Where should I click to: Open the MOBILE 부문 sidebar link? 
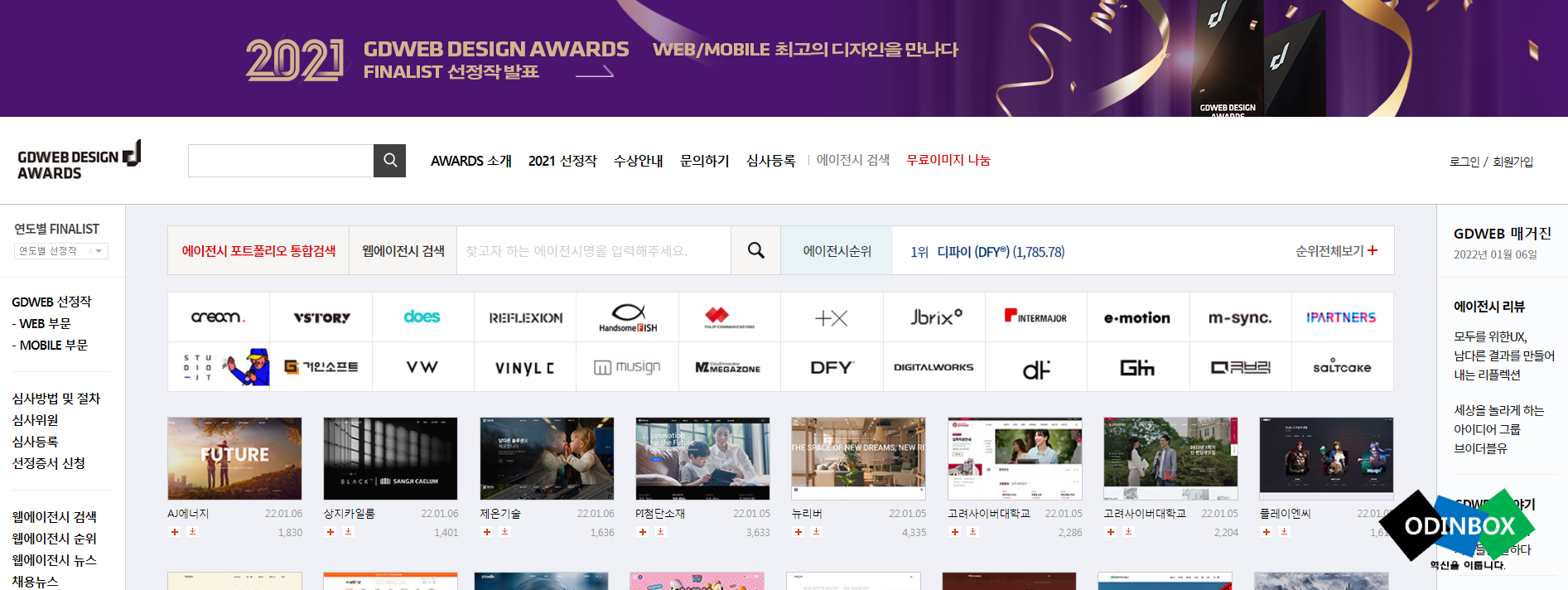[x=50, y=345]
